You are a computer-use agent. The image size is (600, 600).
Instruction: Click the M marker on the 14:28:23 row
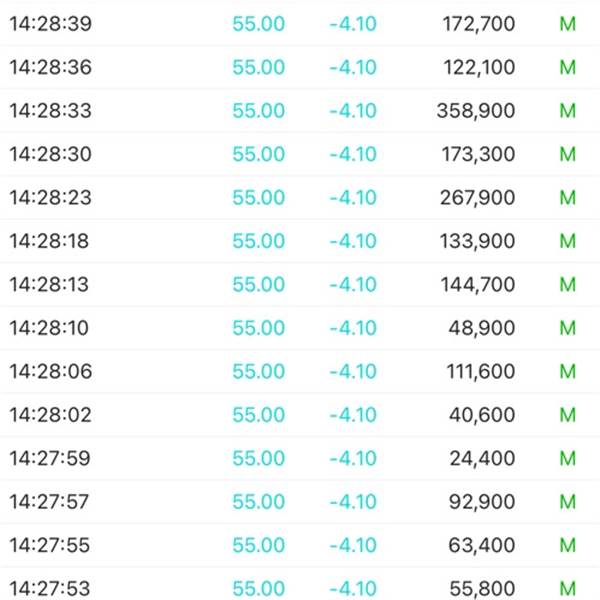click(x=567, y=197)
